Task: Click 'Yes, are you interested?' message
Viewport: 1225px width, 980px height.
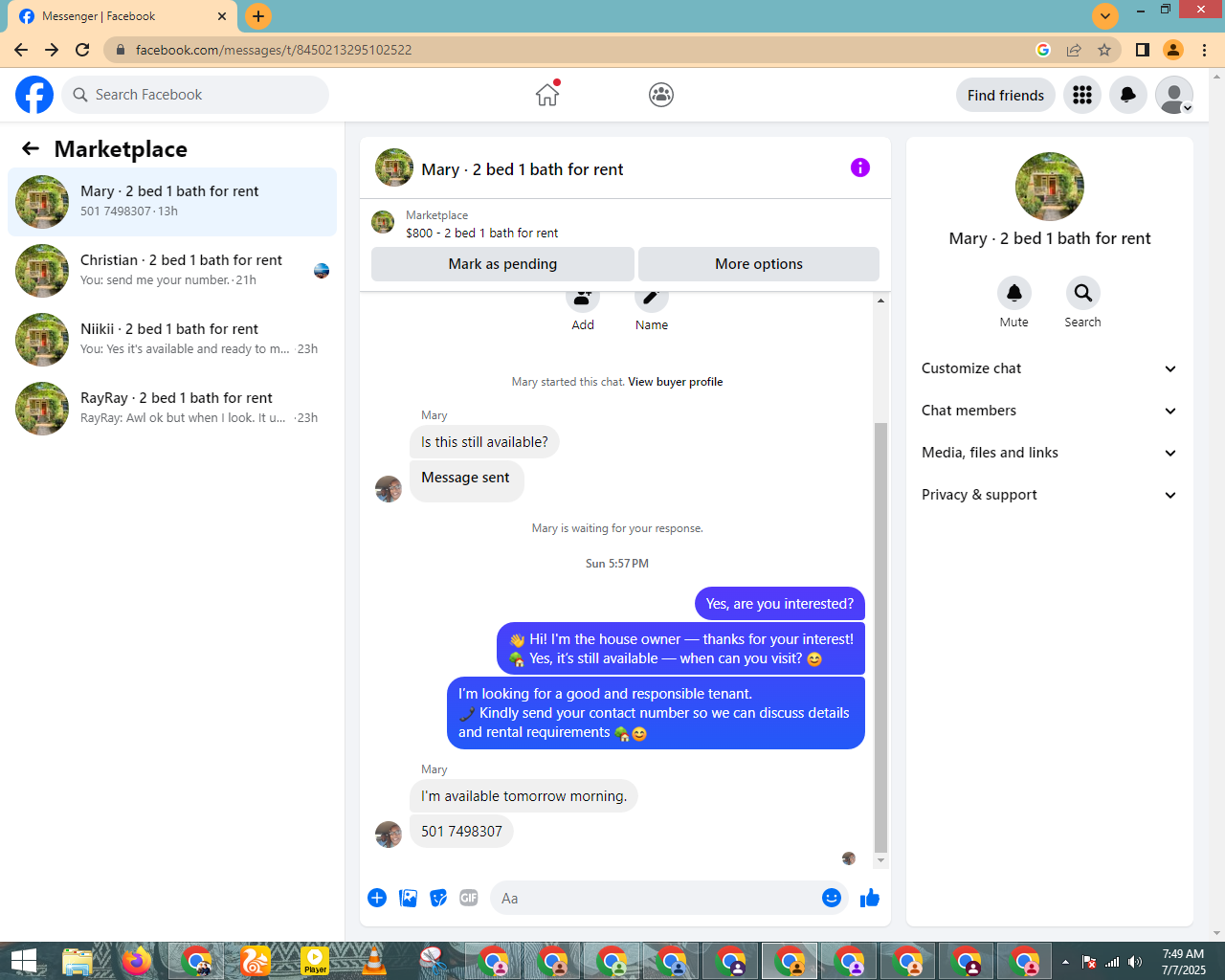Action: coord(780,604)
